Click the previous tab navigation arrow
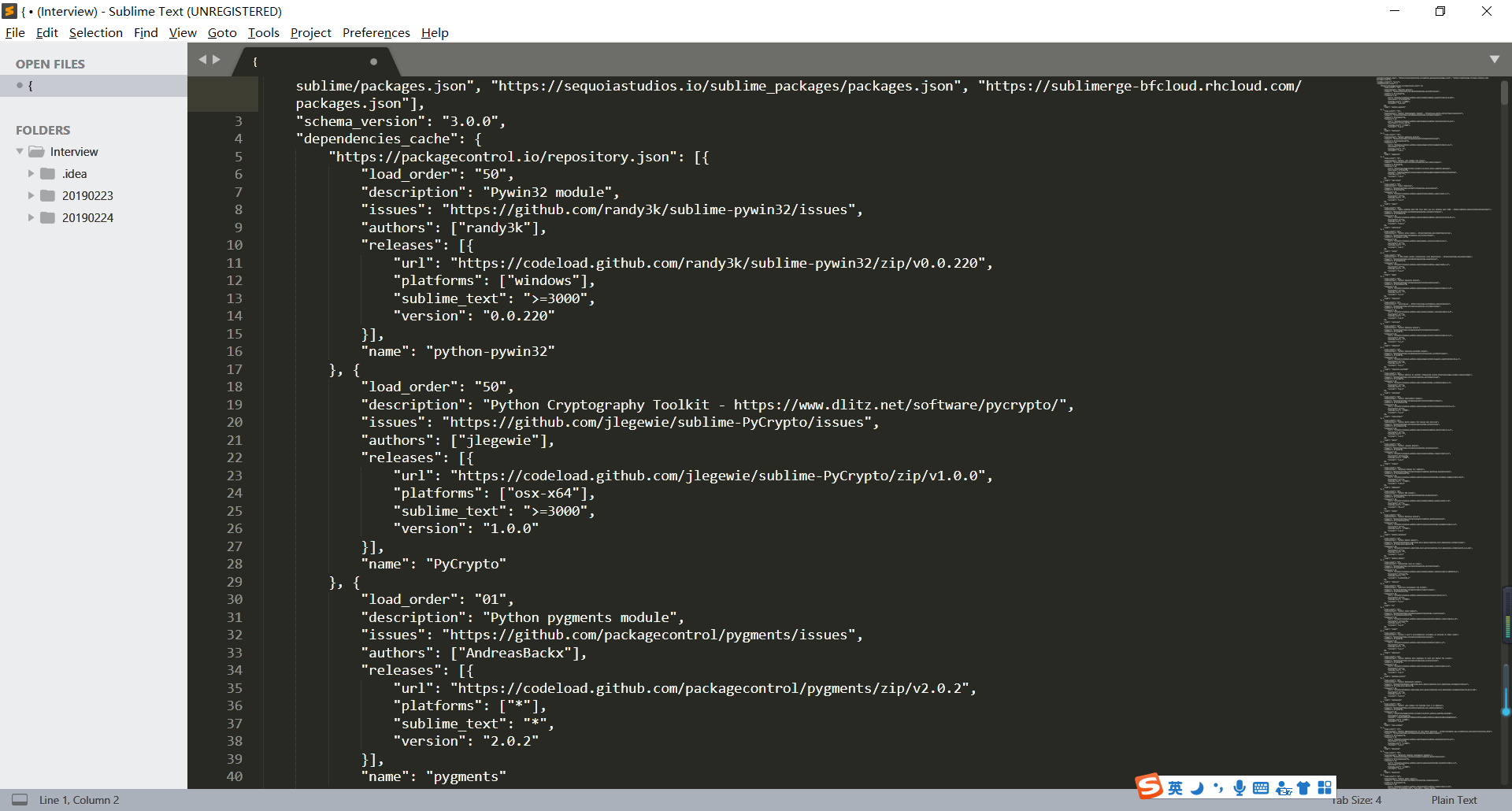The width and height of the screenshot is (1512, 811). [202, 58]
